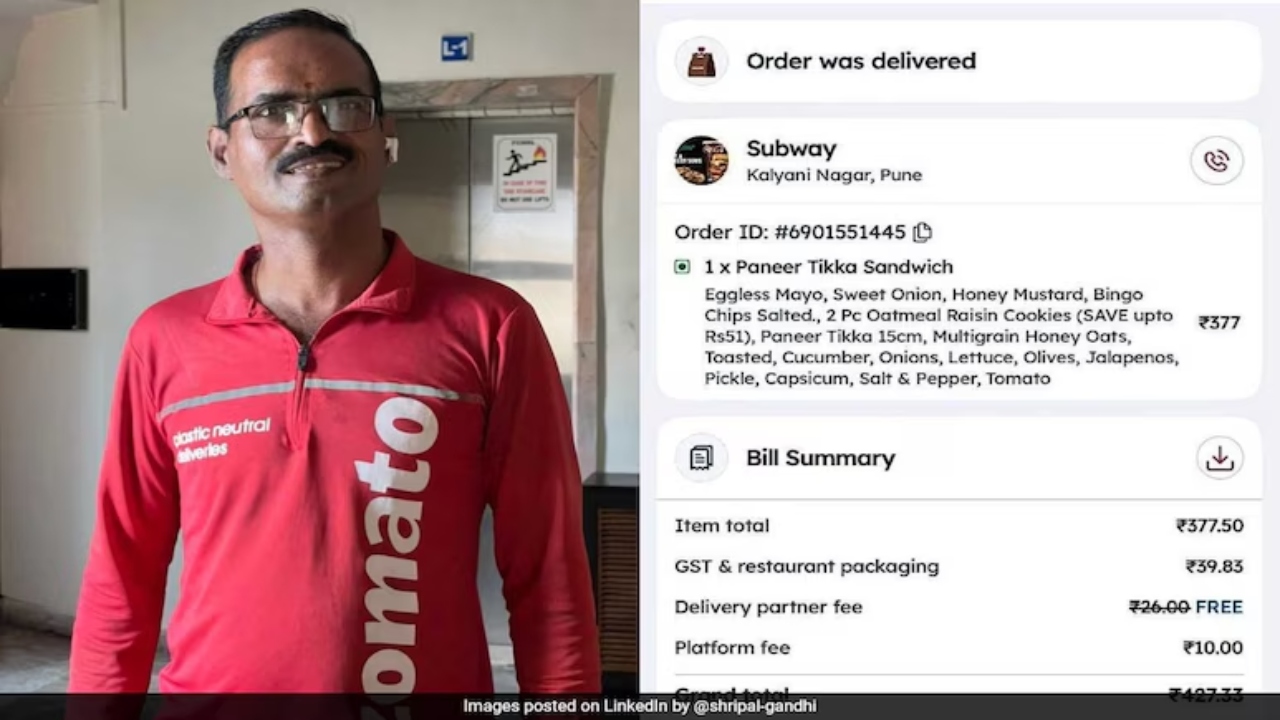Tap the delivered order bag icon
The width and height of the screenshot is (1280, 720).
click(x=701, y=61)
